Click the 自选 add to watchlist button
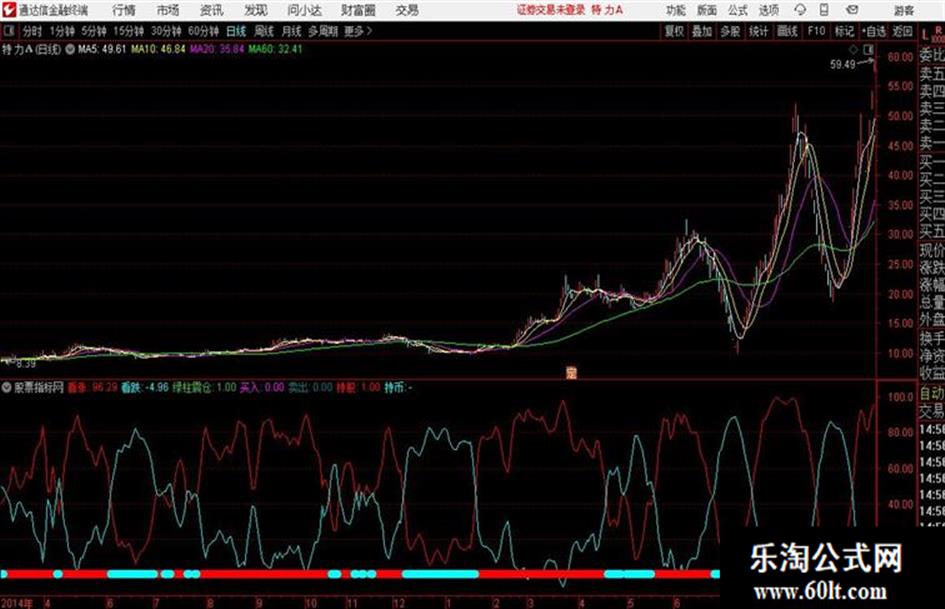 [x=874, y=31]
